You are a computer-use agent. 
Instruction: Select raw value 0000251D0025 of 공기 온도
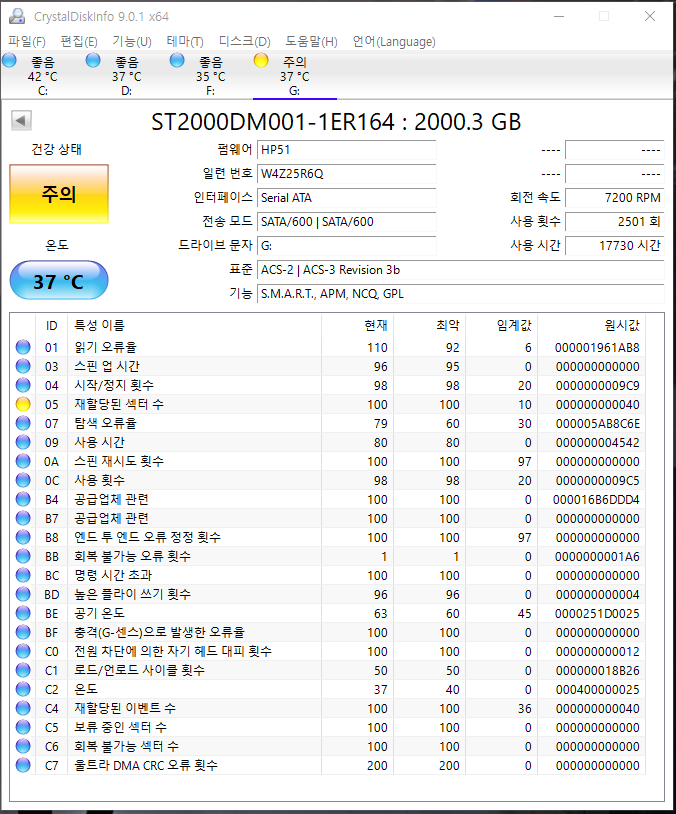tap(597, 614)
